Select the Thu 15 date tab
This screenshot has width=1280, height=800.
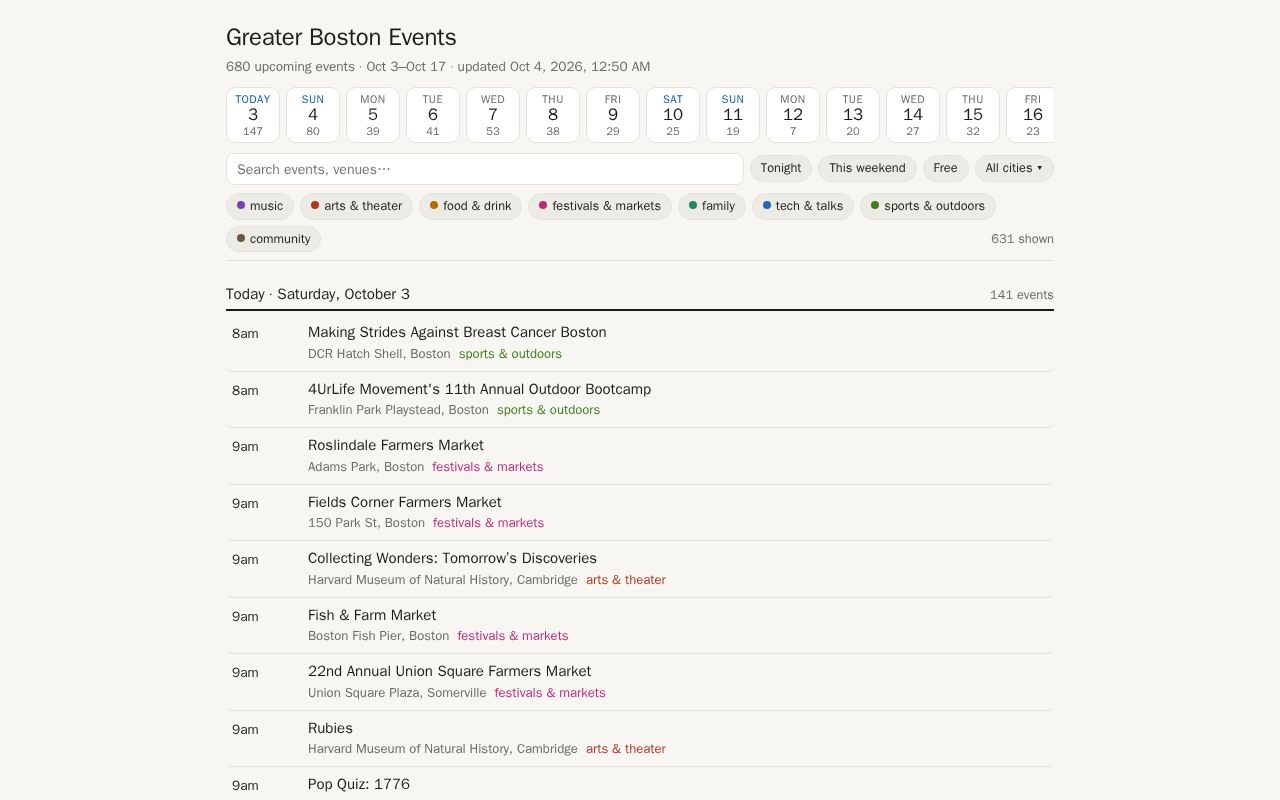coord(973,115)
